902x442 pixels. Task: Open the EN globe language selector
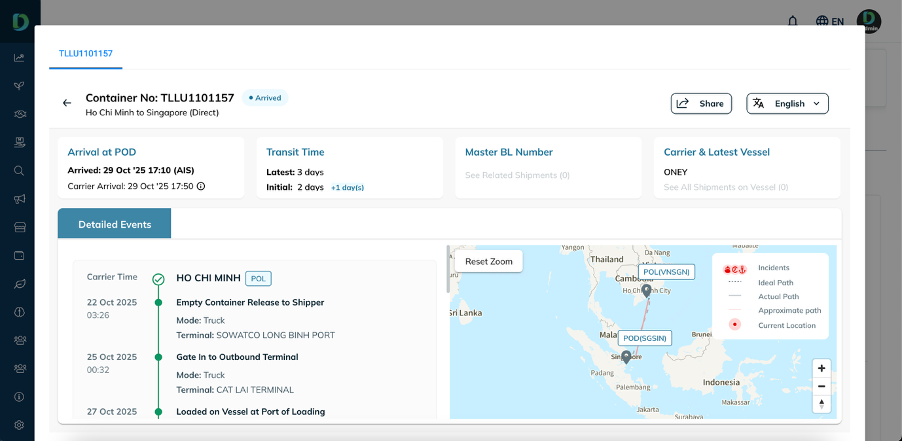pyautogui.click(x=829, y=21)
